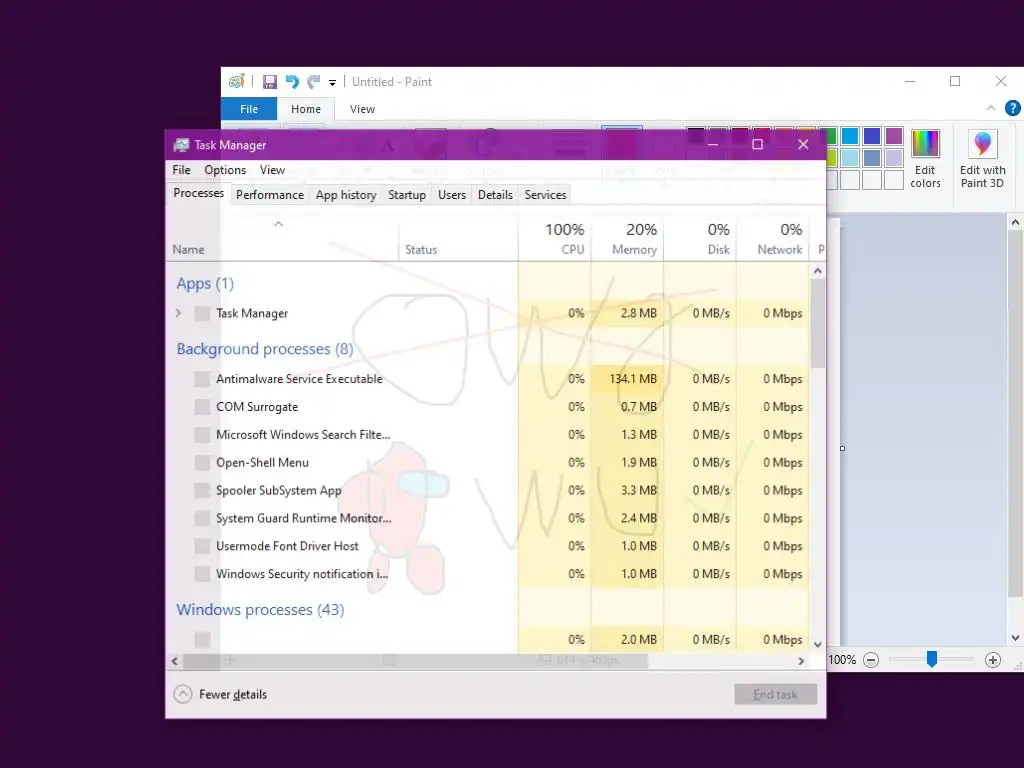
Task: Open Customize Quick Access Toolbar dropdown in Paint
Action: pyautogui.click(x=332, y=83)
